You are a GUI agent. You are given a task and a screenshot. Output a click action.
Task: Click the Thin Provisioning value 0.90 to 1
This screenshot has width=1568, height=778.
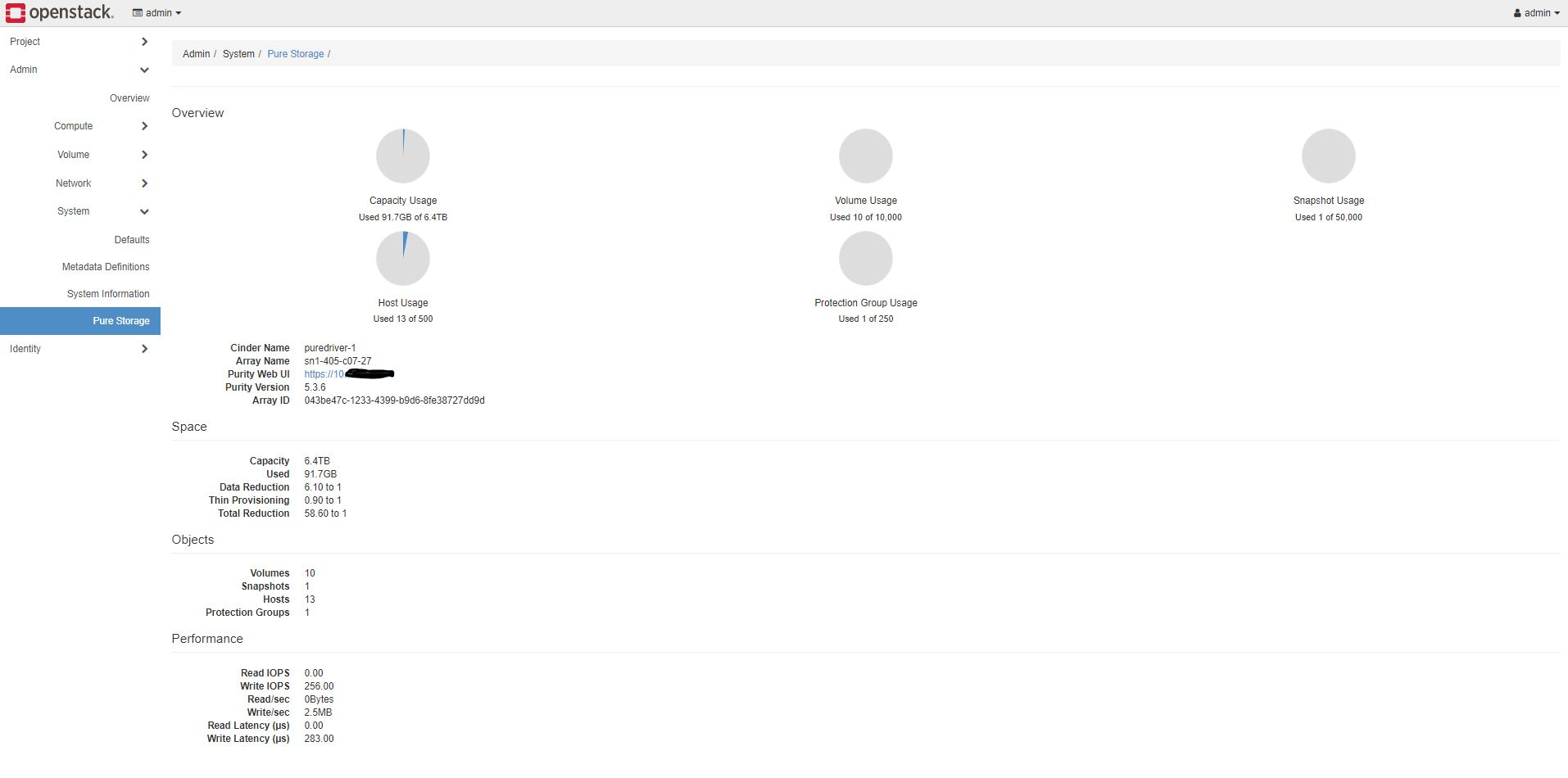coord(323,500)
